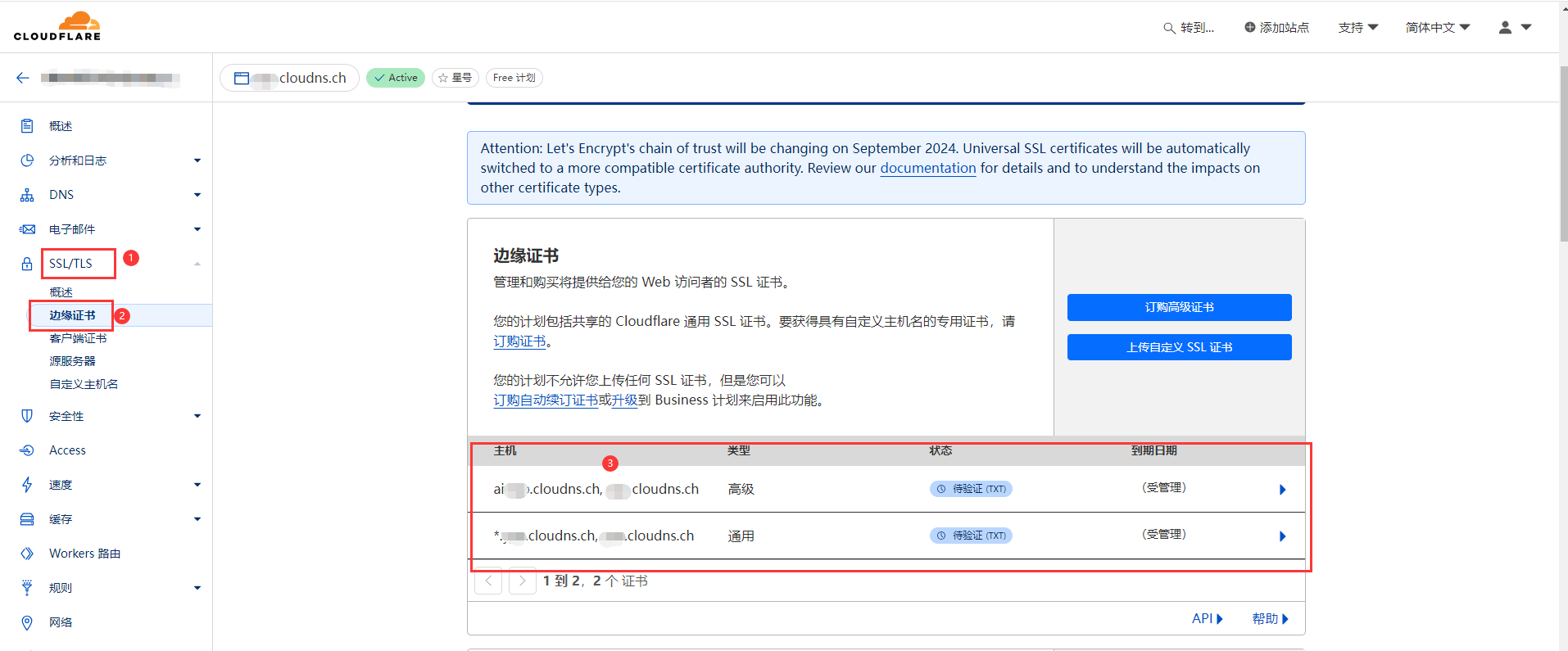Image resolution: width=1568 pixels, height=651 pixels.
Task: Click pending validation badge in 通用 row
Action: (971, 536)
